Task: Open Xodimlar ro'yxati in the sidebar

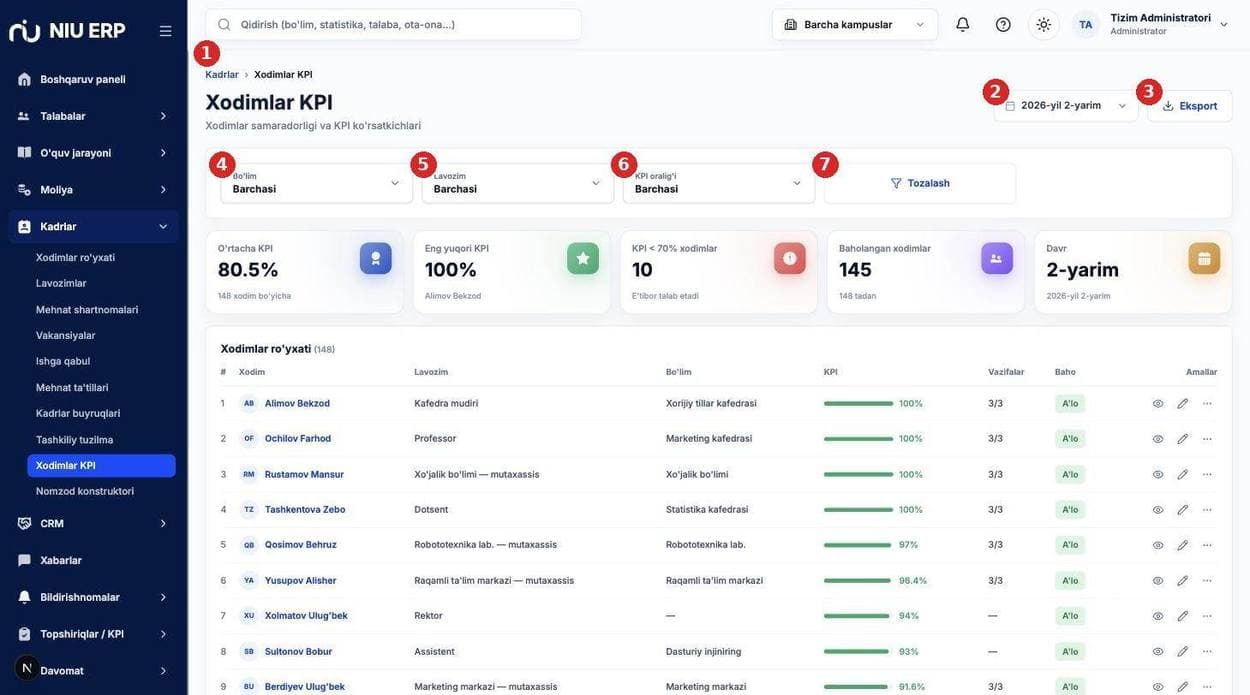Action: (76, 257)
